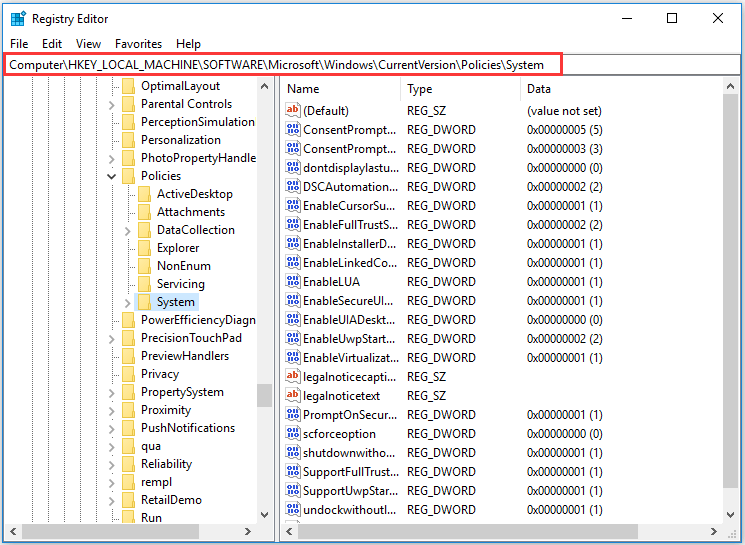This screenshot has height=545, width=745.
Task: Select the PerceptionSimulation key
Action: click(x=198, y=122)
